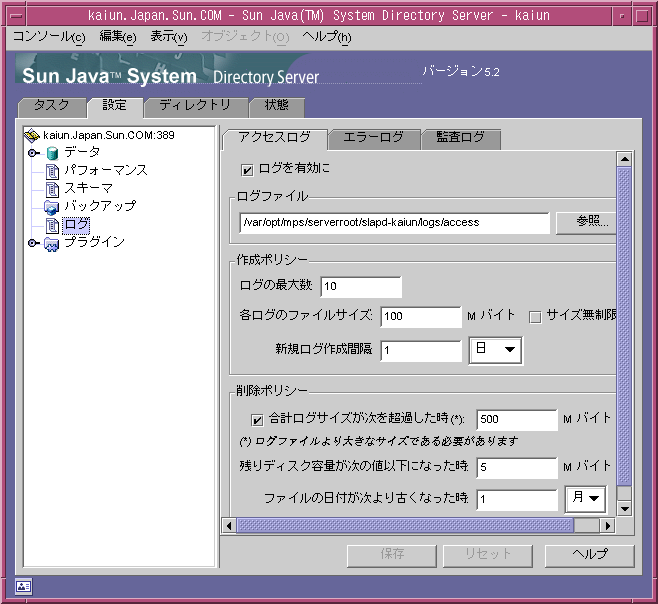Switch to the 設定 tab
Screen dimensions: 658x604
pyautogui.click(x=115, y=106)
